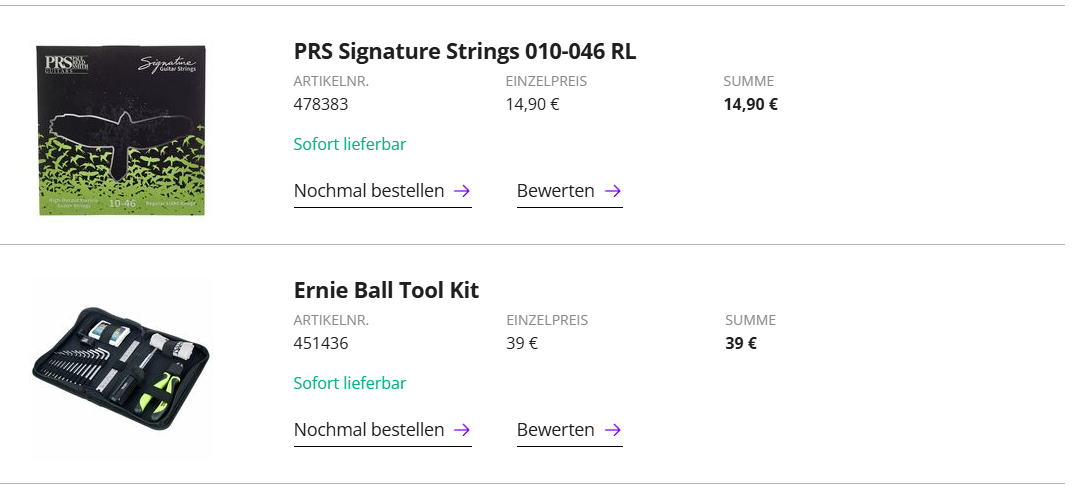Screen dimensions: 1073x489
Task: Click arrow icon beside PRS strings Nochmal bestellen
Action: coord(462,191)
